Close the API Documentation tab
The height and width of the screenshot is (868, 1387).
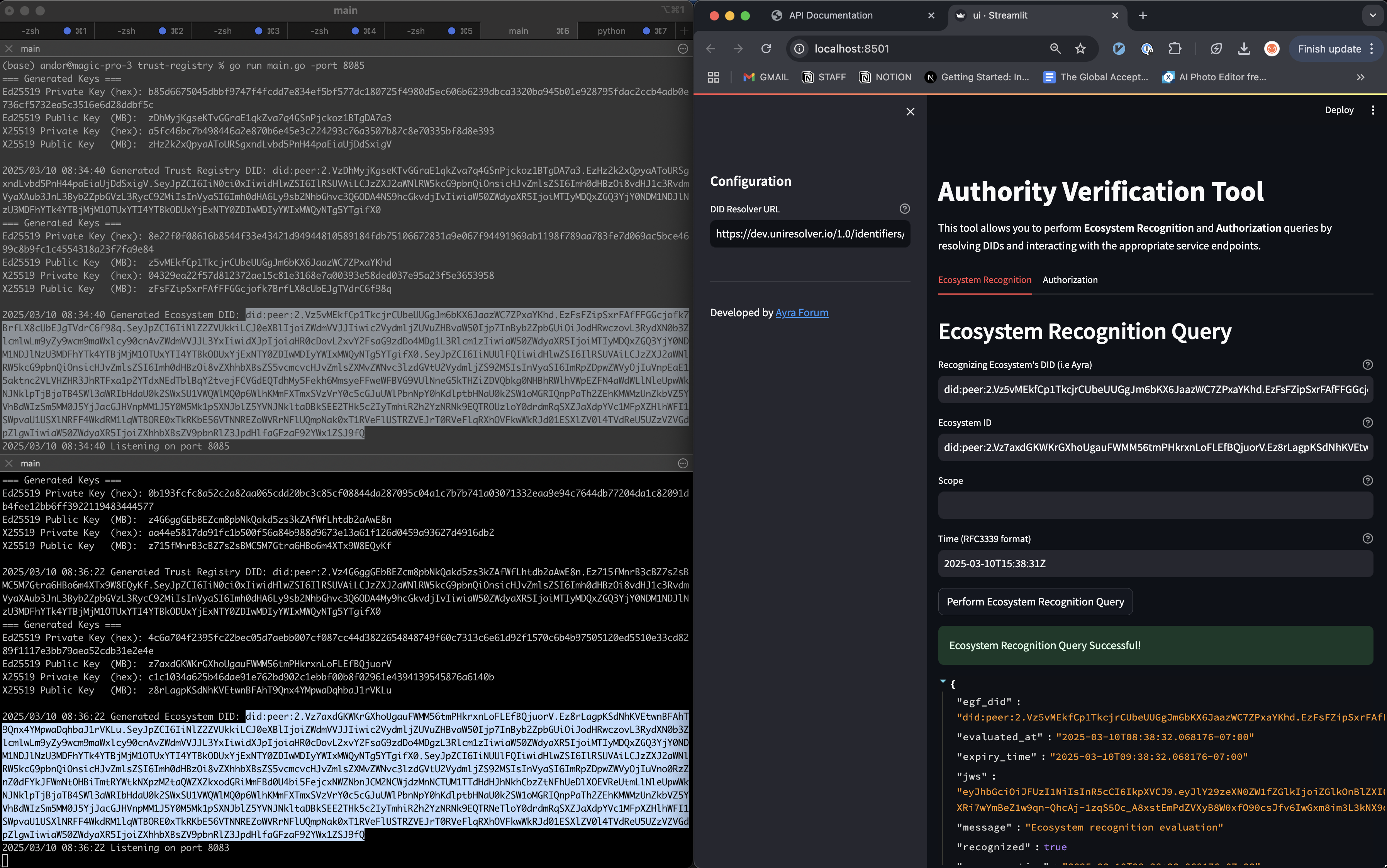(x=931, y=15)
